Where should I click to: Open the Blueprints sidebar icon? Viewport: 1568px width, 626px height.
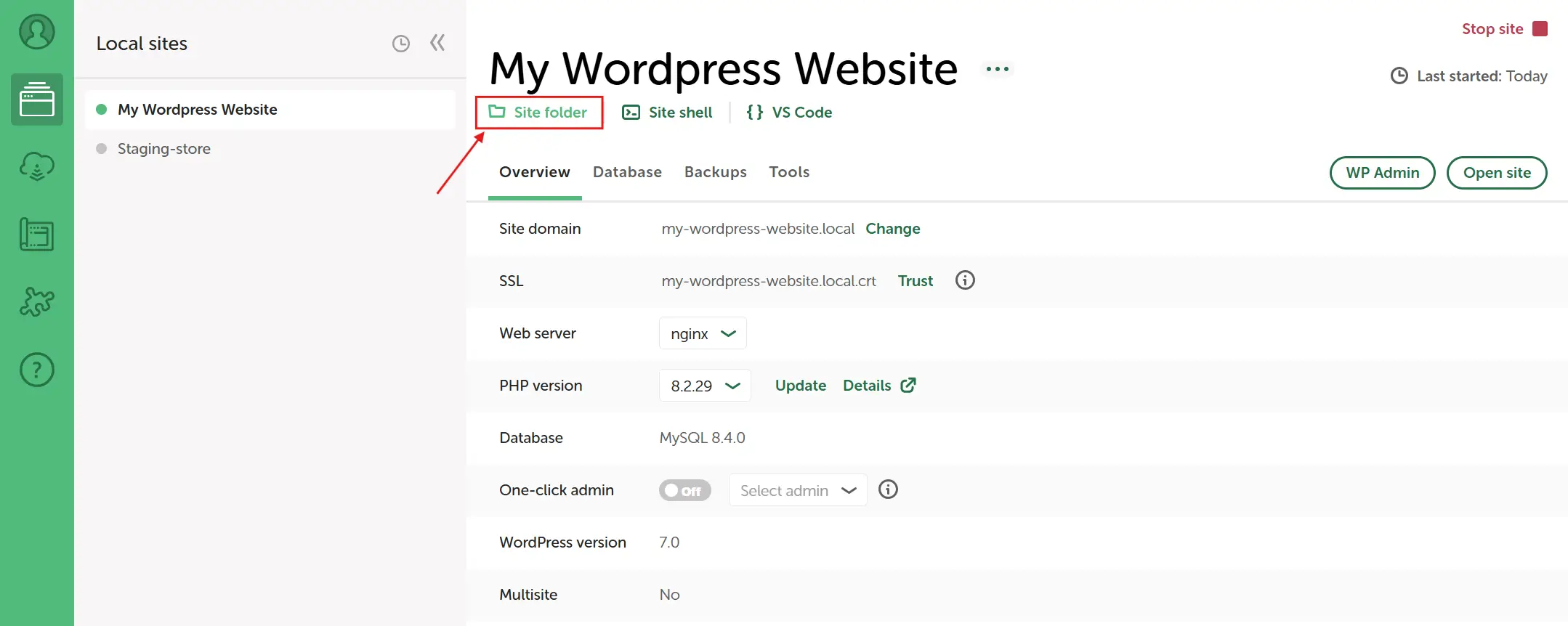tap(37, 235)
